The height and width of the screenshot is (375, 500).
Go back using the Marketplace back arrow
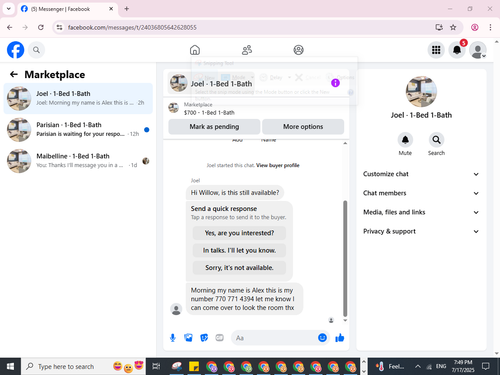pos(14,74)
